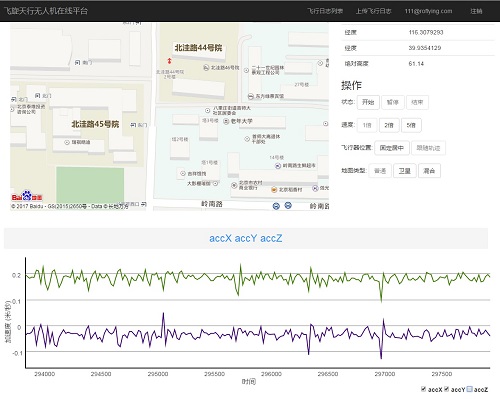Set playback speed to 1倍
Screen dimensions: 500x399
[x=367, y=125]
